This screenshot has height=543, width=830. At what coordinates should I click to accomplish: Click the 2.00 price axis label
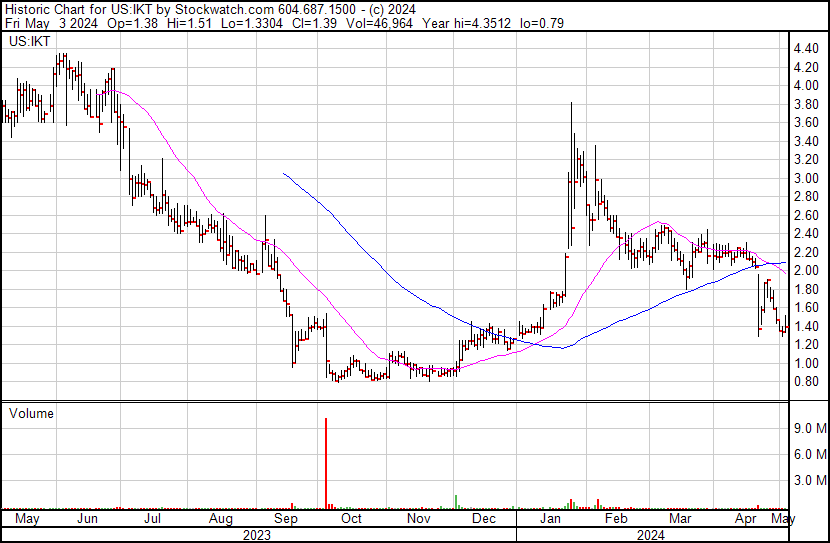[806, 271]
